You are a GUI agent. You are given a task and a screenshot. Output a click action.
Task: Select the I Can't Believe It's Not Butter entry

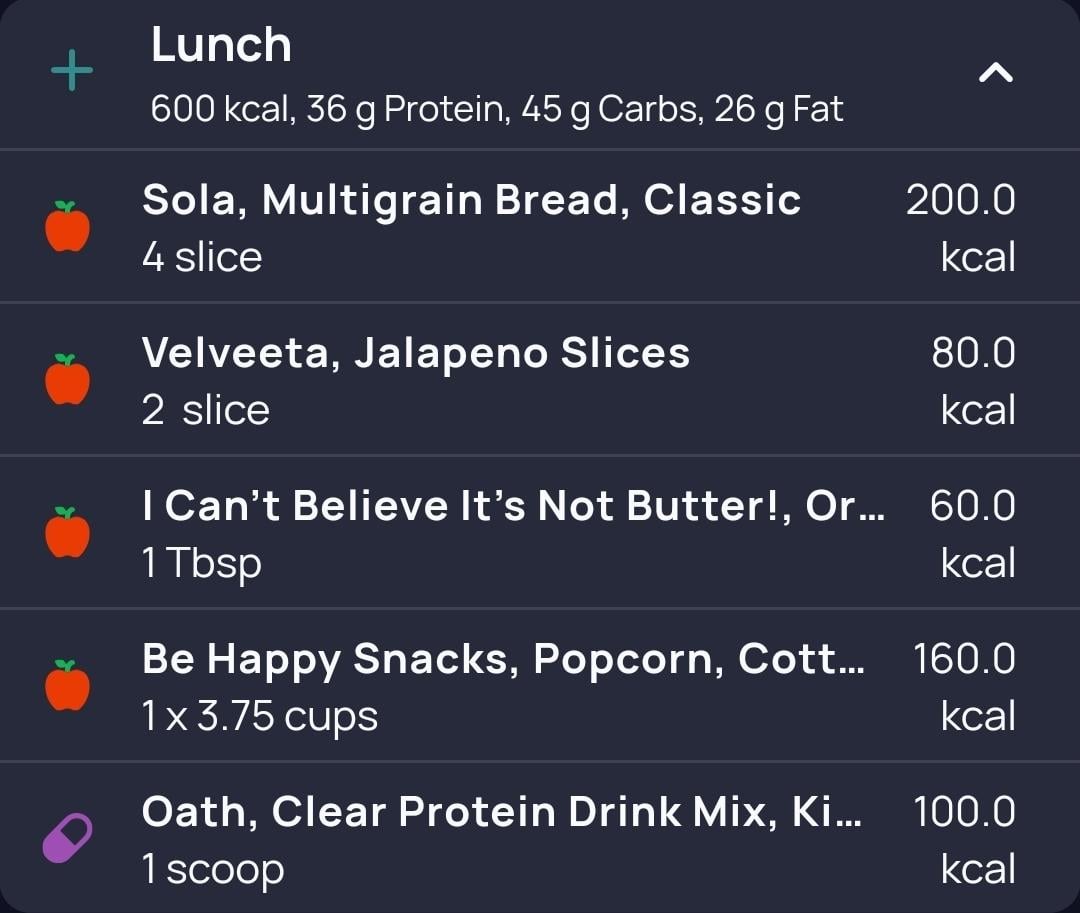513,506
